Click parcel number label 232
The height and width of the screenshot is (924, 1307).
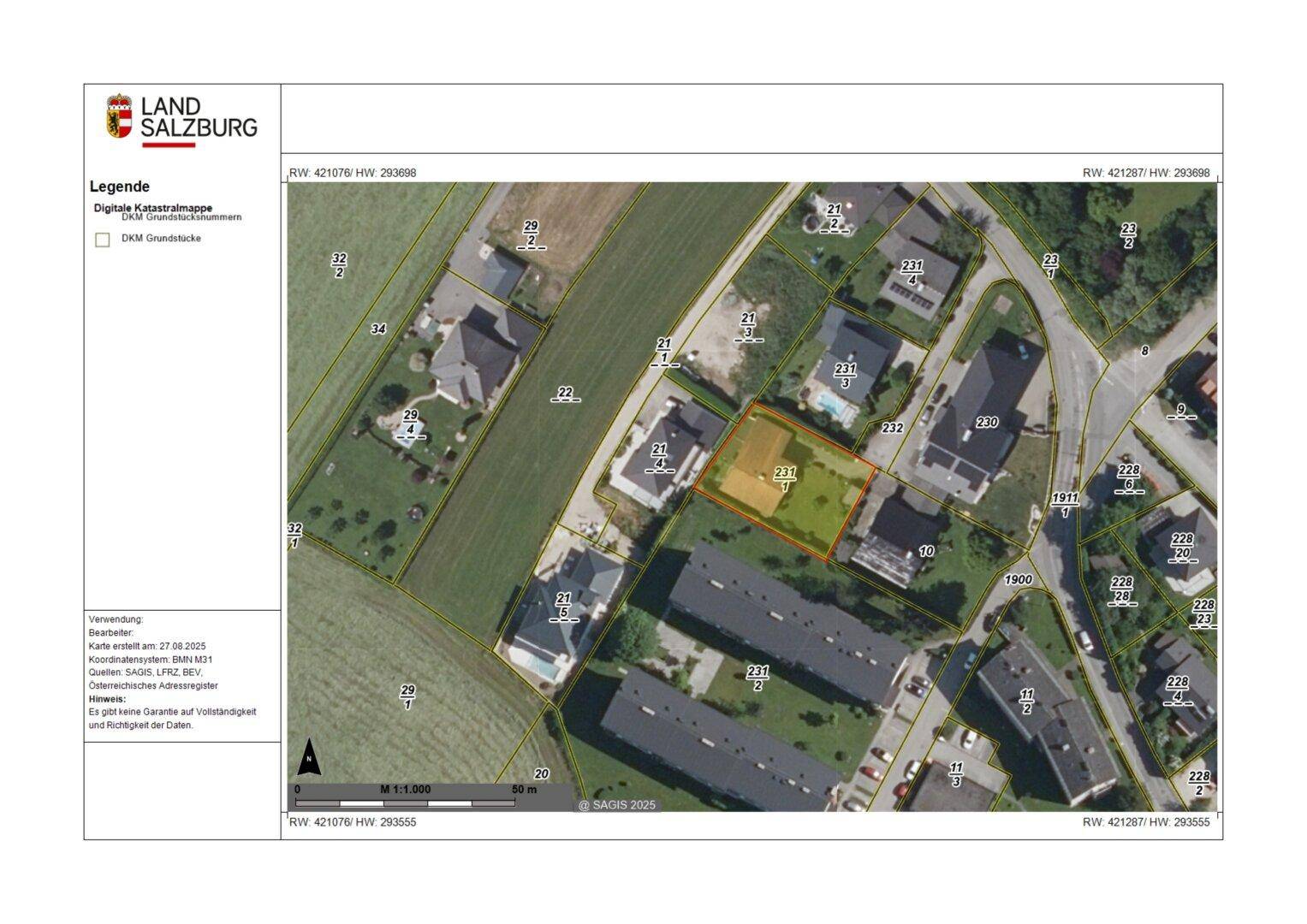[x=892, y=428]
